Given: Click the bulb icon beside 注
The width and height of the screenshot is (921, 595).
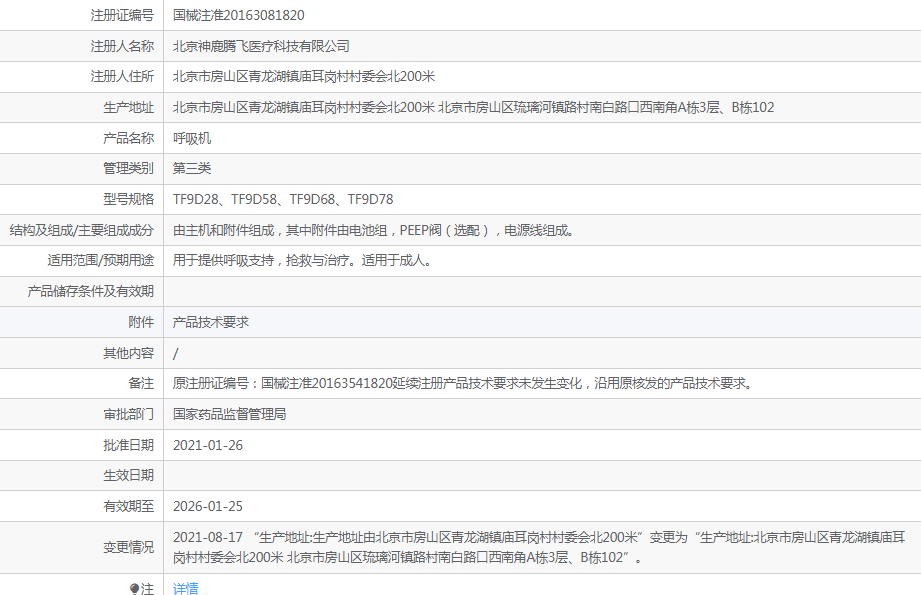Looking at the screenshot, I should click(x=135, y=589).
